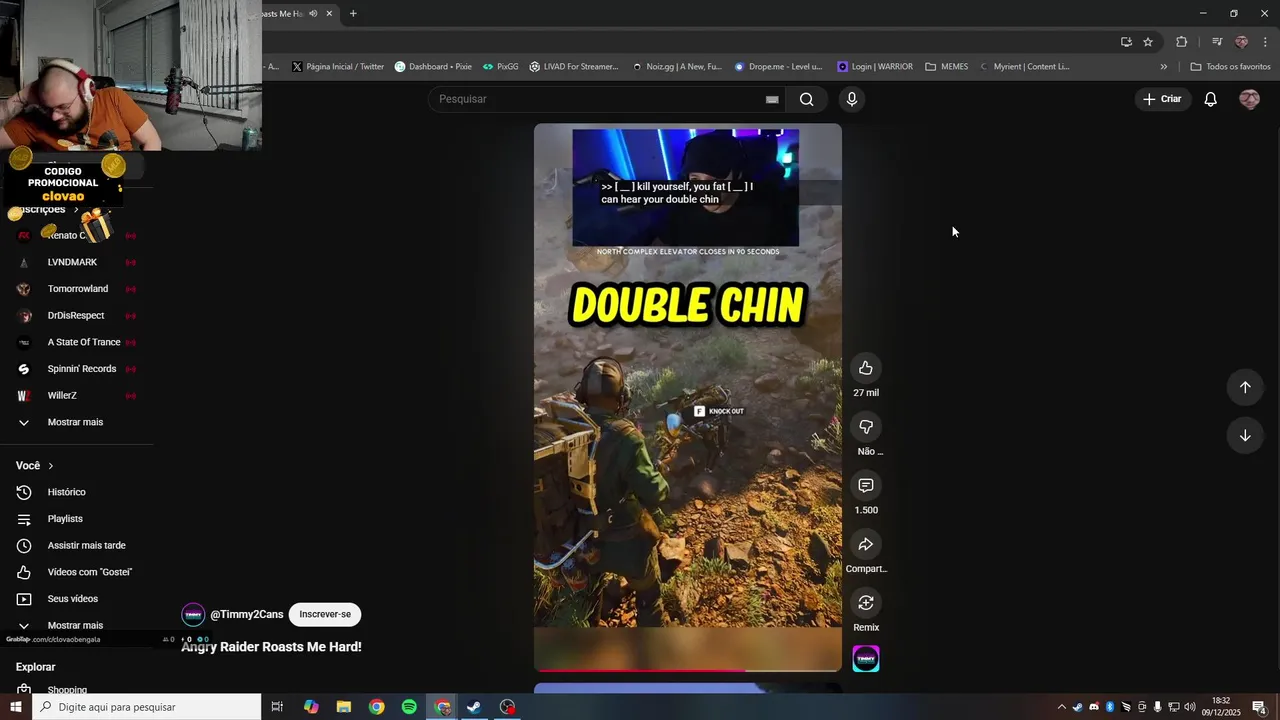Open the Você section chevron

click(51, 466)
